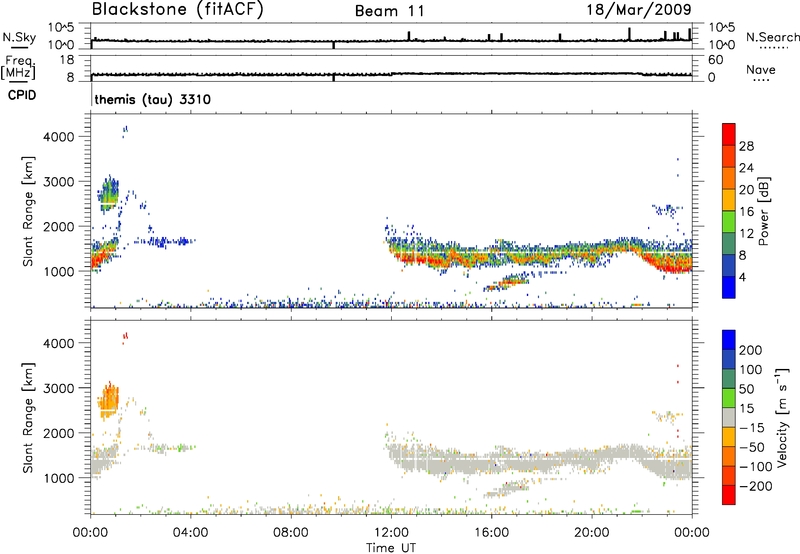This screenshot has width=800, height=554.
Task: Click the '16:00' time axis tick label
Action: (x=491, y=532)
